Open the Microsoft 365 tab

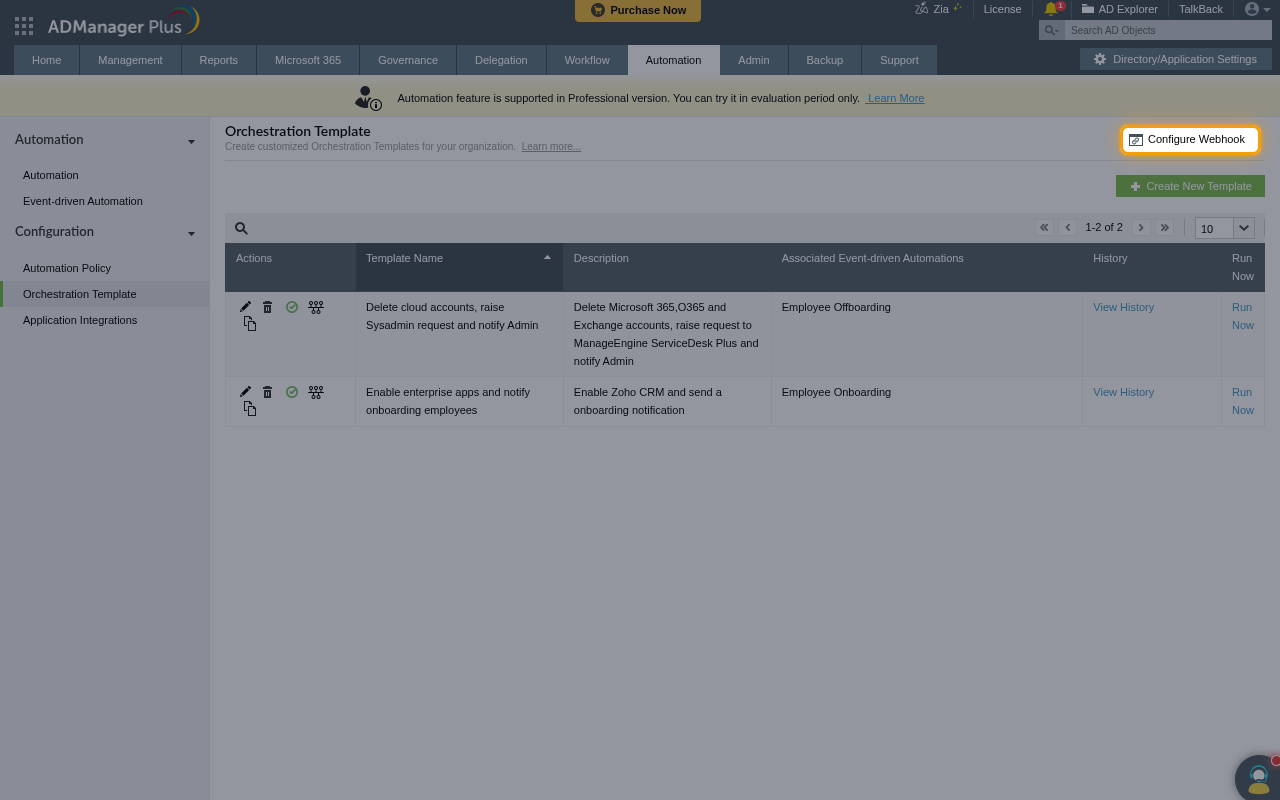coord(308,60)
